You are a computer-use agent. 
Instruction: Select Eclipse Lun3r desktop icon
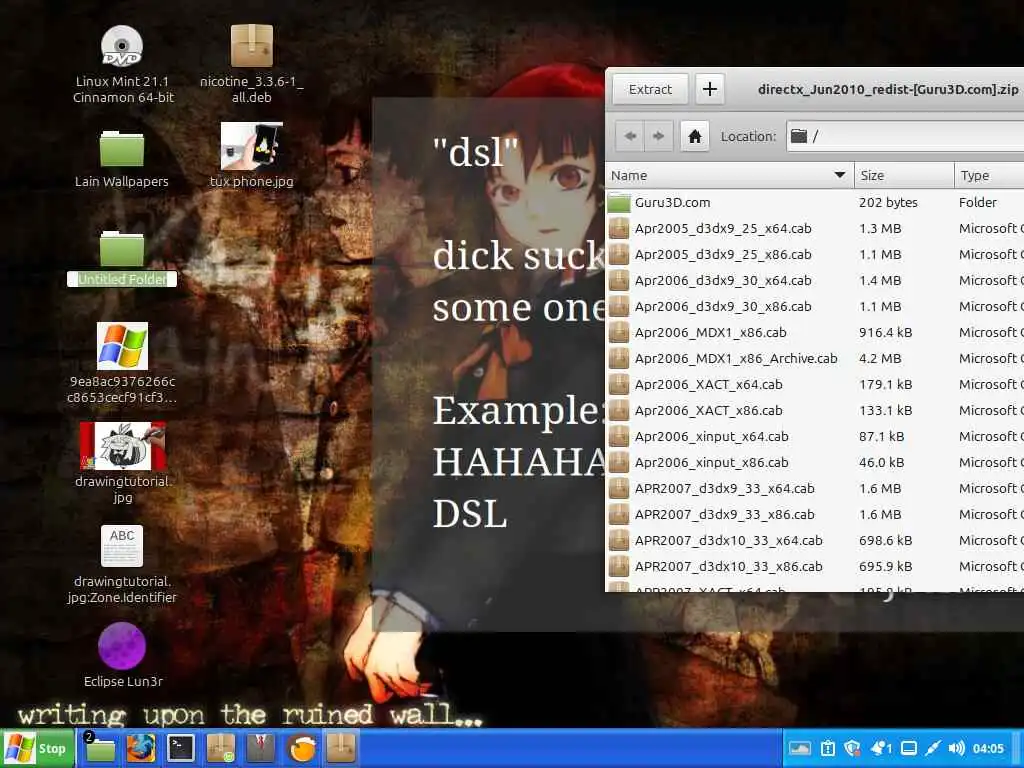122,646
